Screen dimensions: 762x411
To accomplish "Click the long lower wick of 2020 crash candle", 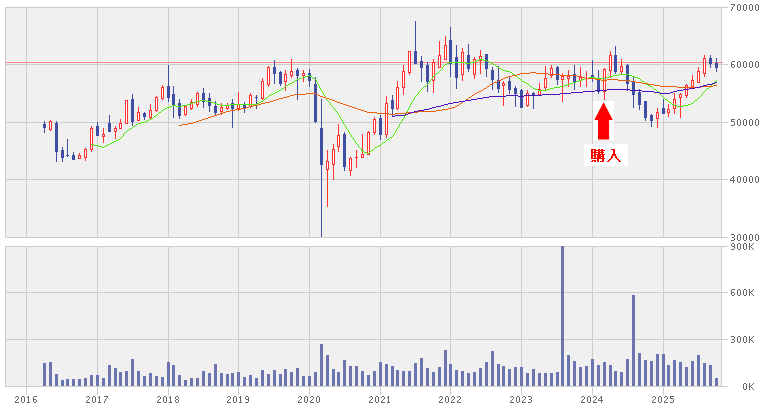I will click(322, 210).
